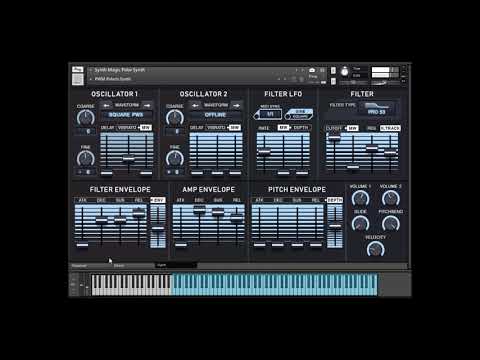Click the Kontakt header Tune knob

point(344,71)
